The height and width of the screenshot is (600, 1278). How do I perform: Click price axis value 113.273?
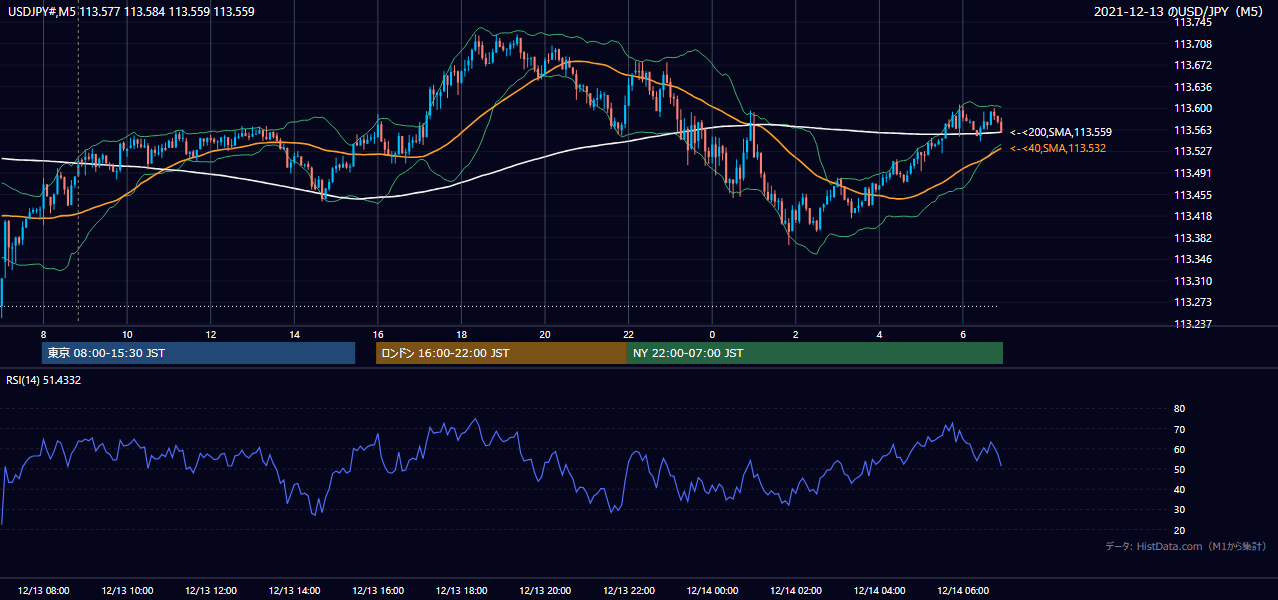[1192, 302]
